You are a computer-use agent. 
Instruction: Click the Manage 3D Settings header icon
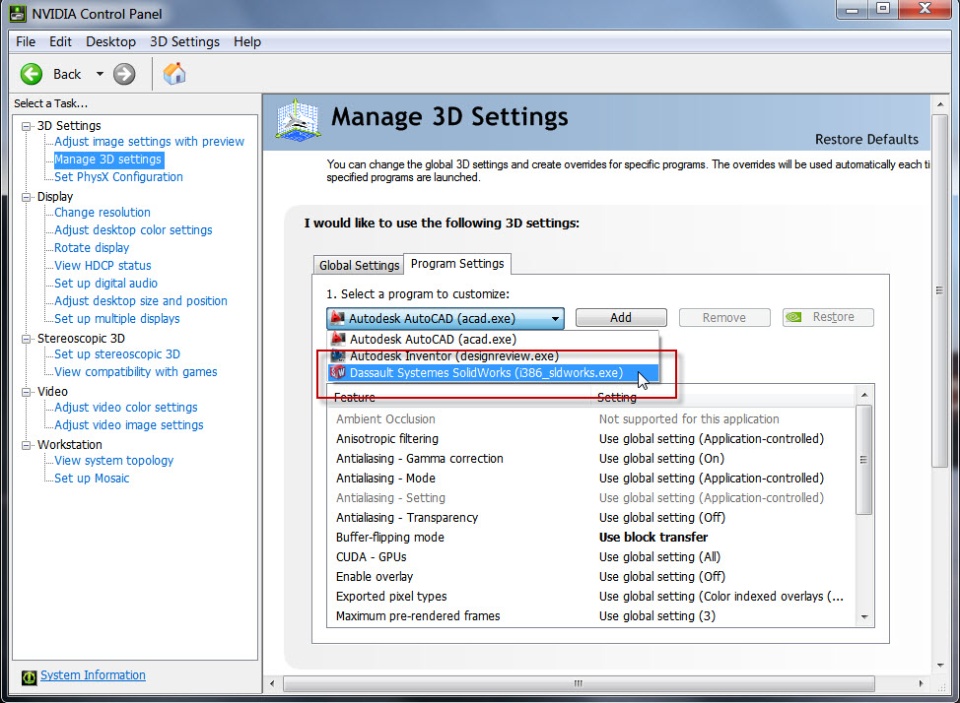[298, 119]
